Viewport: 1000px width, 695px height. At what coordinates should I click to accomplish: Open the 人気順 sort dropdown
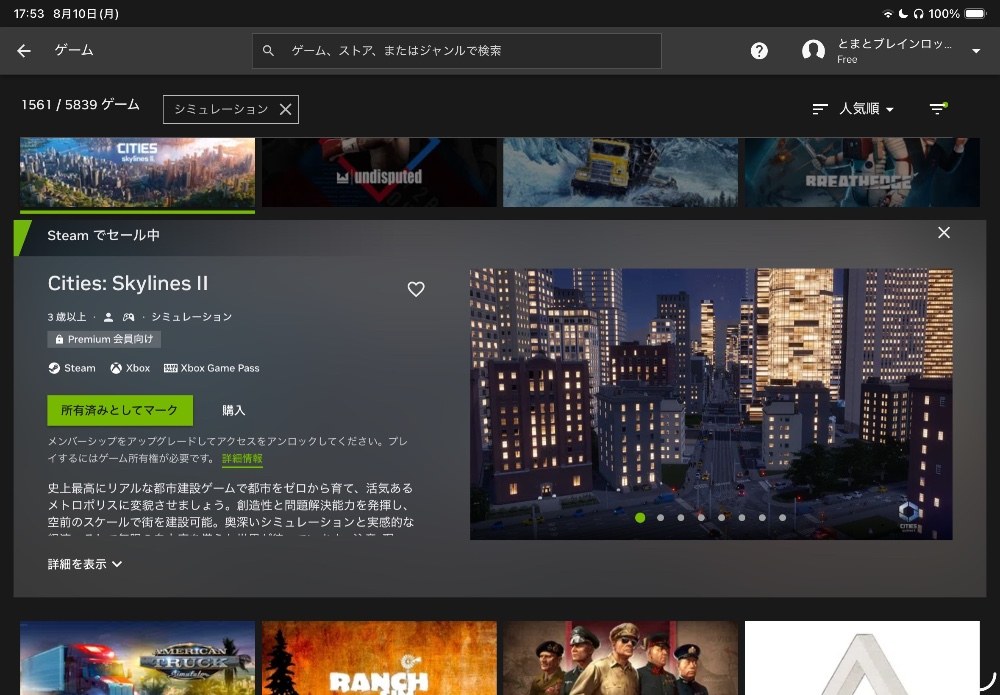(x=853, y=109)
